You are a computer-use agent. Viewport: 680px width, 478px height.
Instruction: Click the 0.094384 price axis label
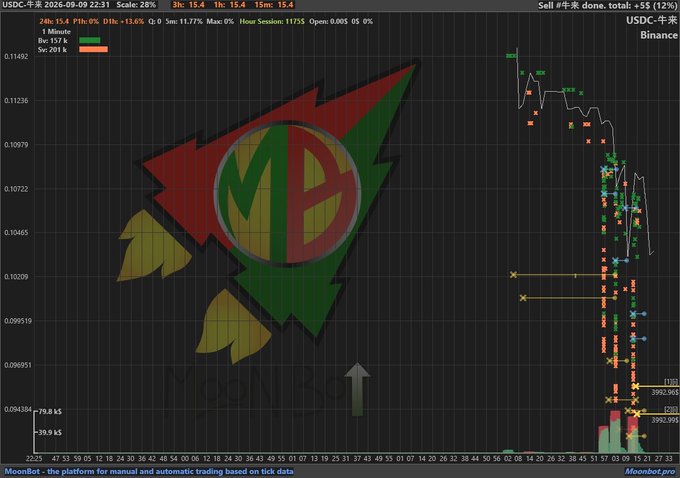click(17, 409)
